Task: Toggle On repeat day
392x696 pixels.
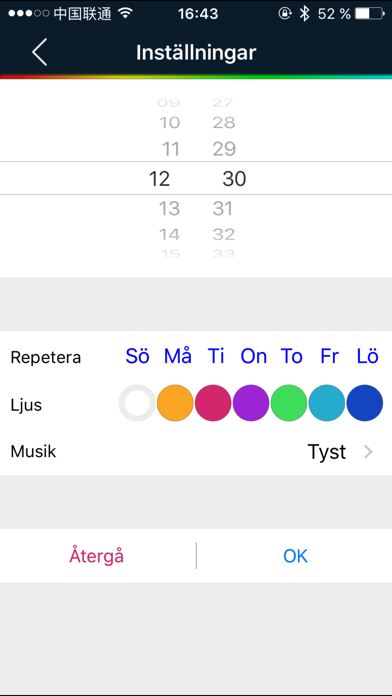Action: point(253,356)
